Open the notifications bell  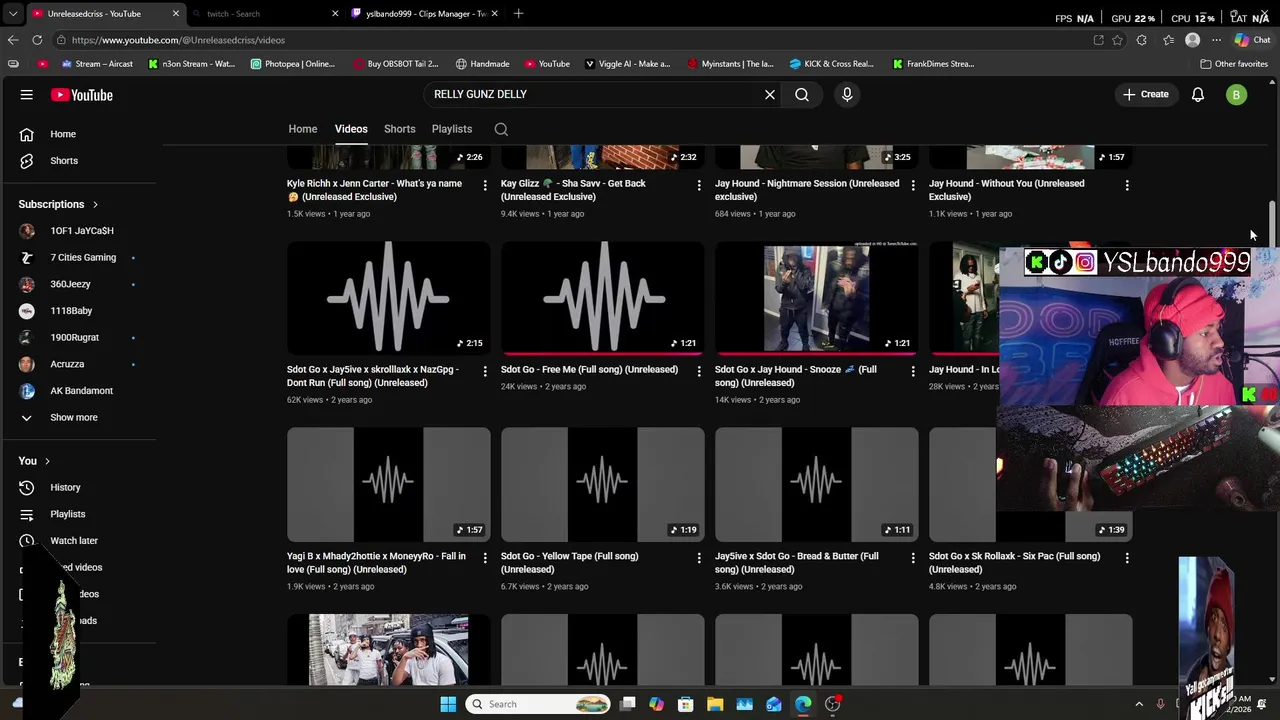pos(1198,95)
